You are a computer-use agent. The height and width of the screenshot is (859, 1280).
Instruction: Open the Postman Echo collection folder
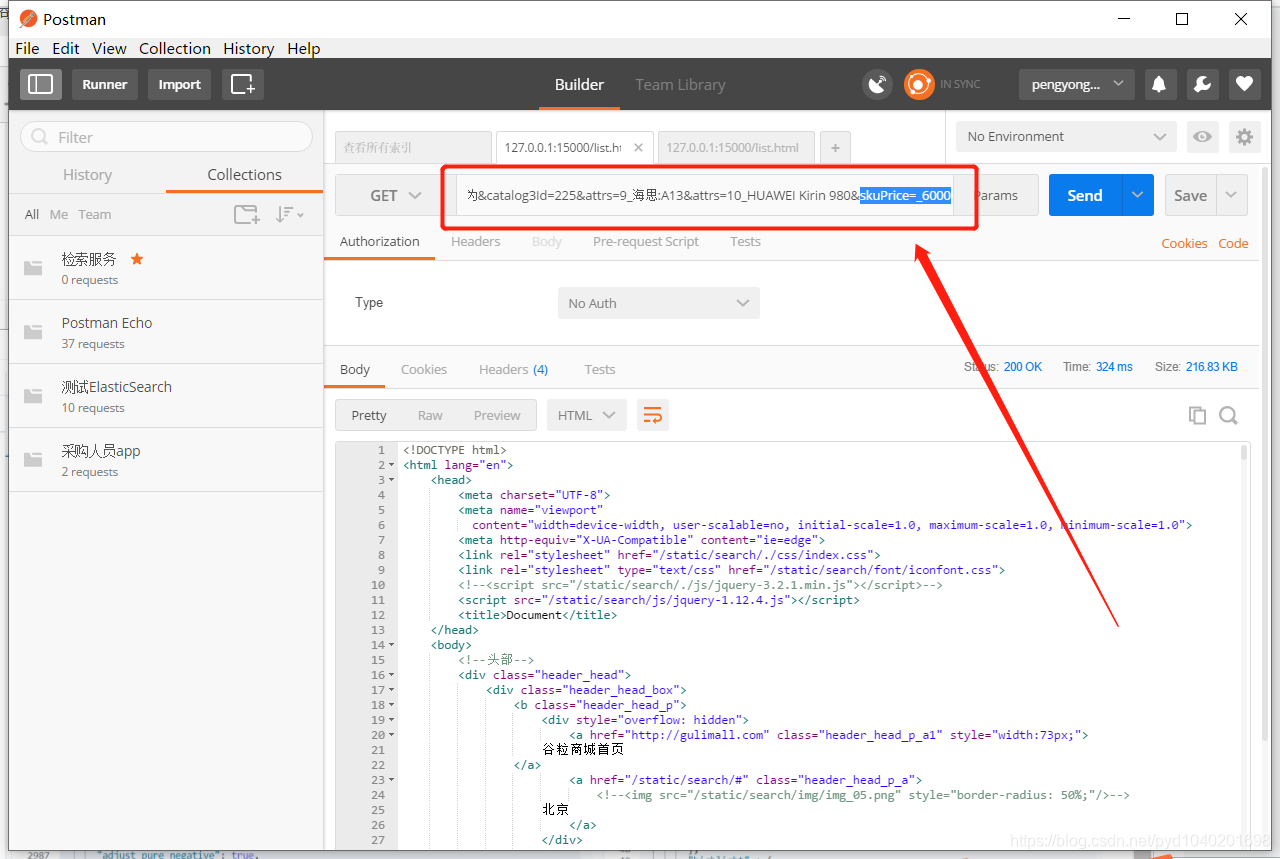(166, 332)
